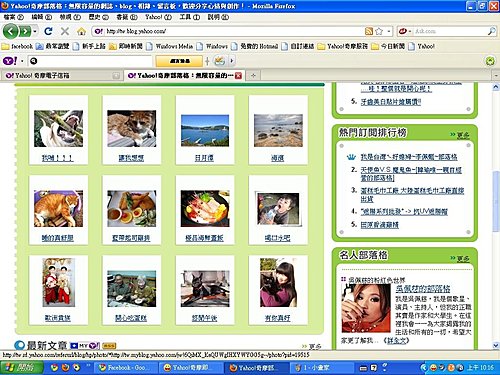Reload the page with refresh icon
500x375 pixels.
(48, 31)
